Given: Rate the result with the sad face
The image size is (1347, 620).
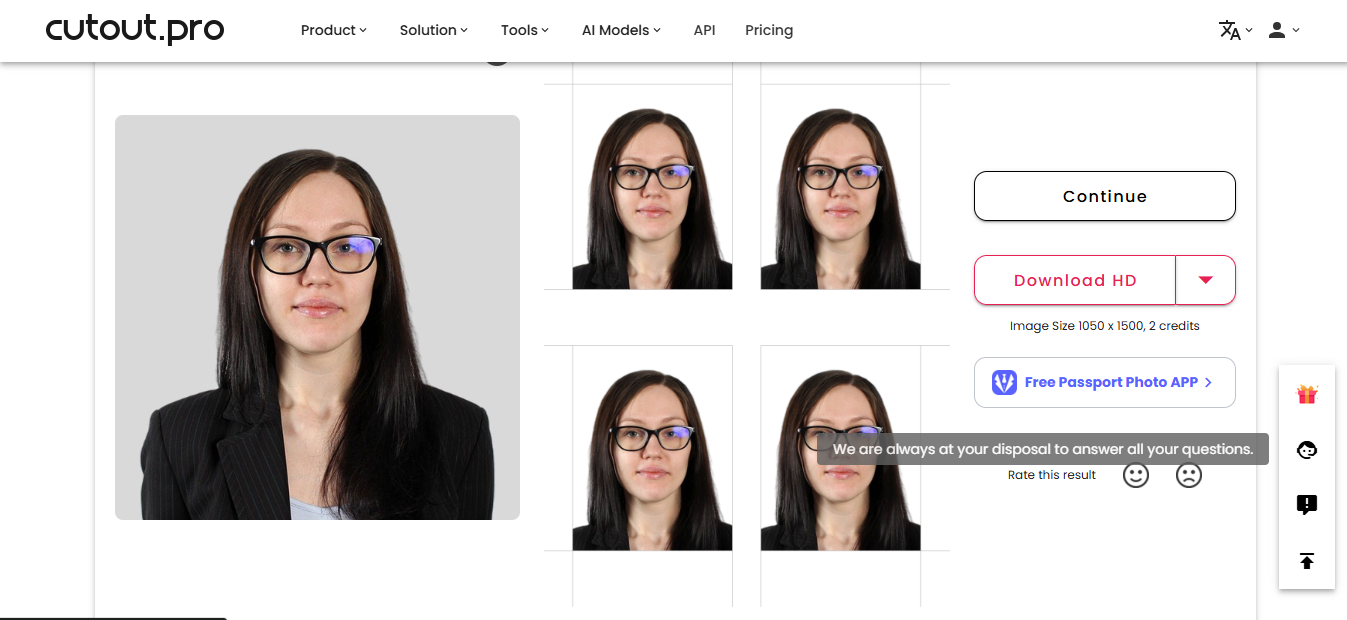Looking at the screenshot, I should point(1188,475).
